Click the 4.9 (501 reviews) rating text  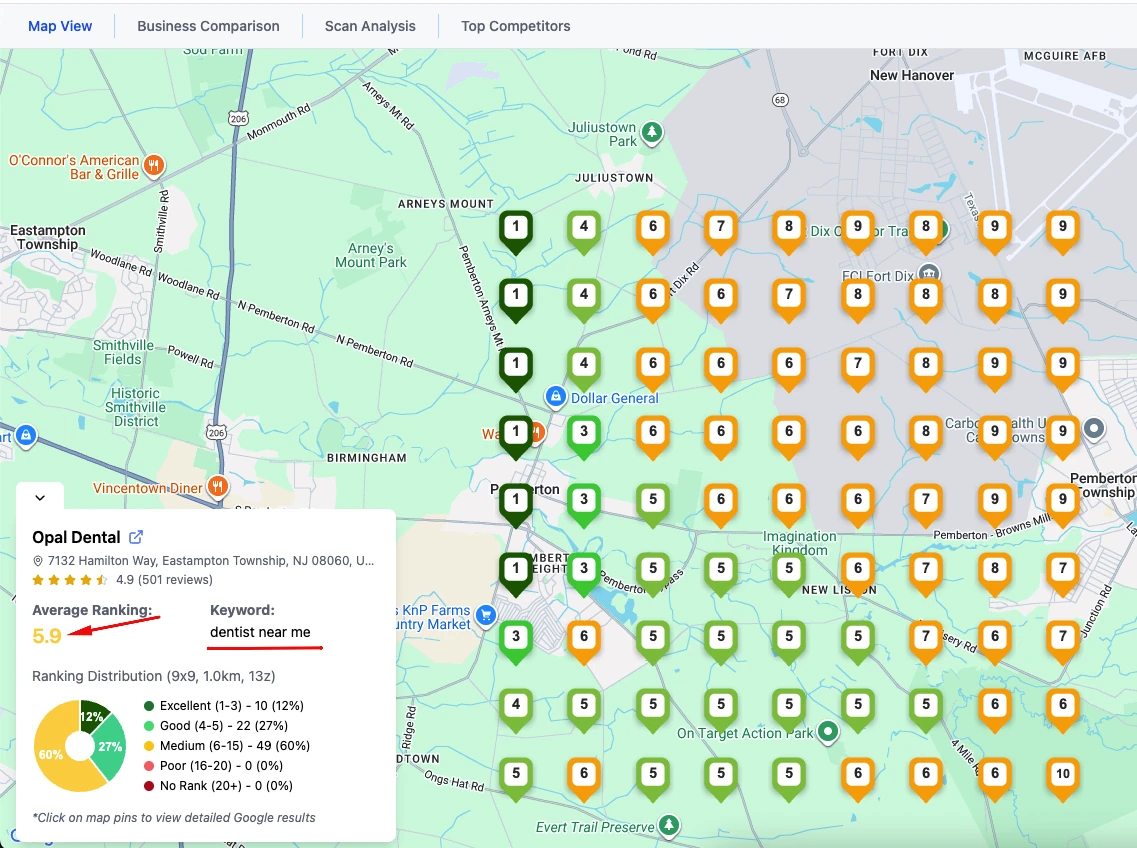(164, 579)
